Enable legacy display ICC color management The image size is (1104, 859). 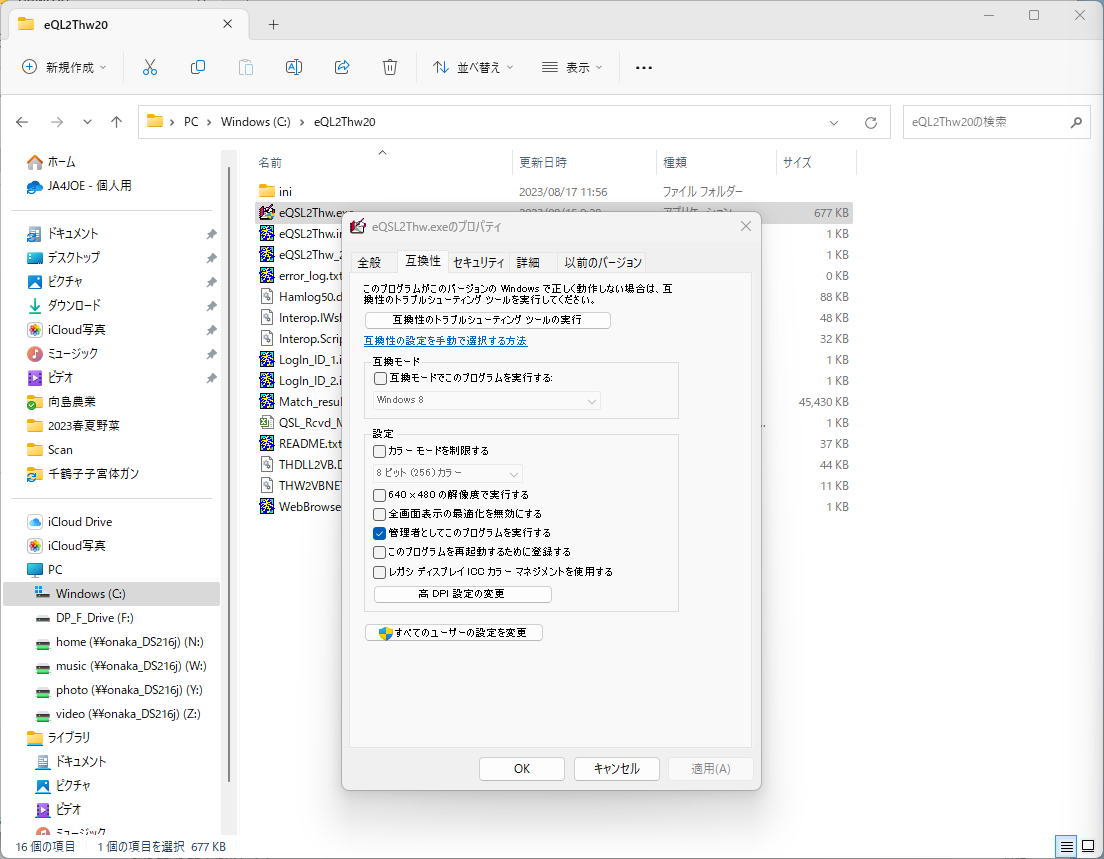pos(380,572)
